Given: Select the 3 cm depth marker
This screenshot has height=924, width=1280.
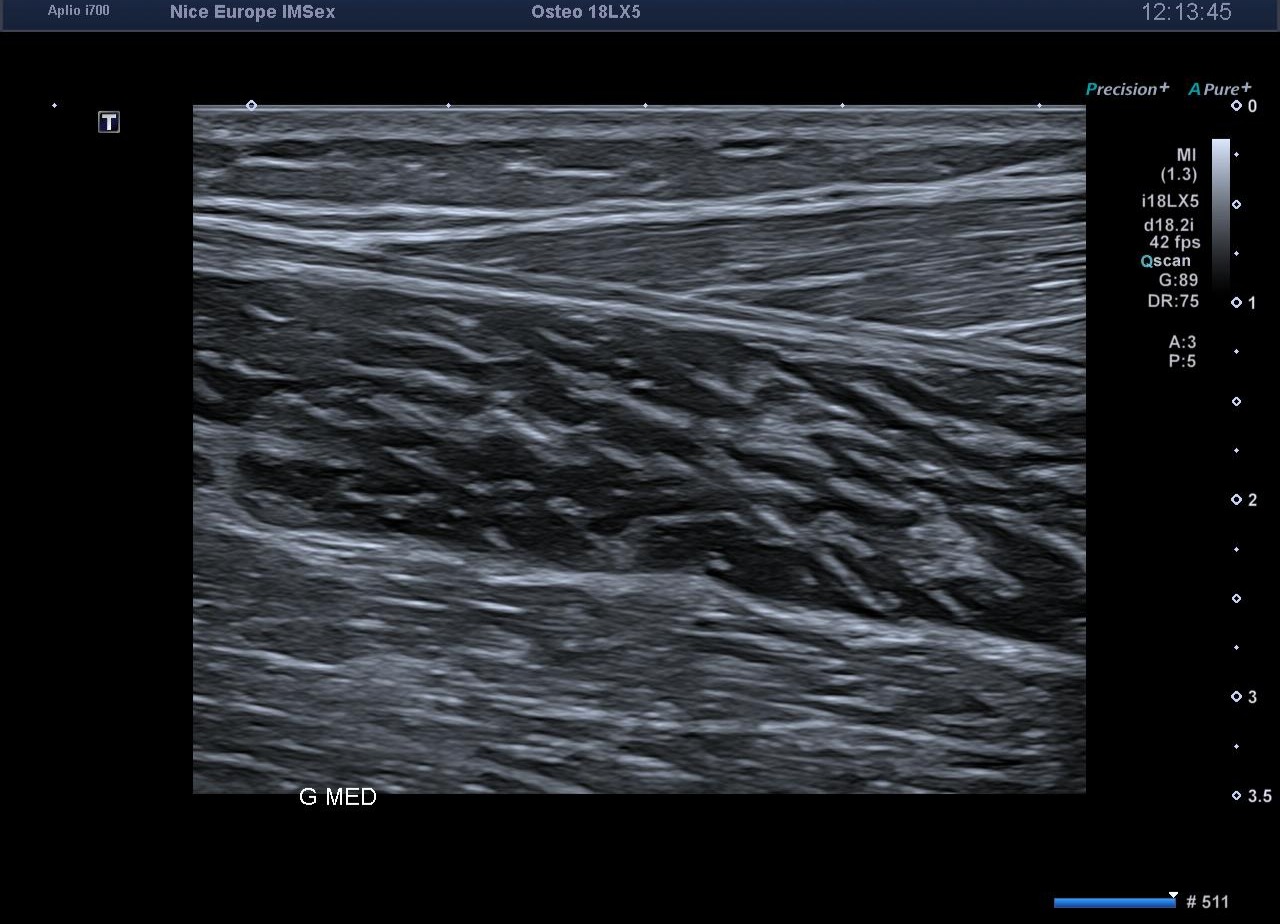Looking at the screenshot, I should pyautogui.click(x=1243, y=697).
